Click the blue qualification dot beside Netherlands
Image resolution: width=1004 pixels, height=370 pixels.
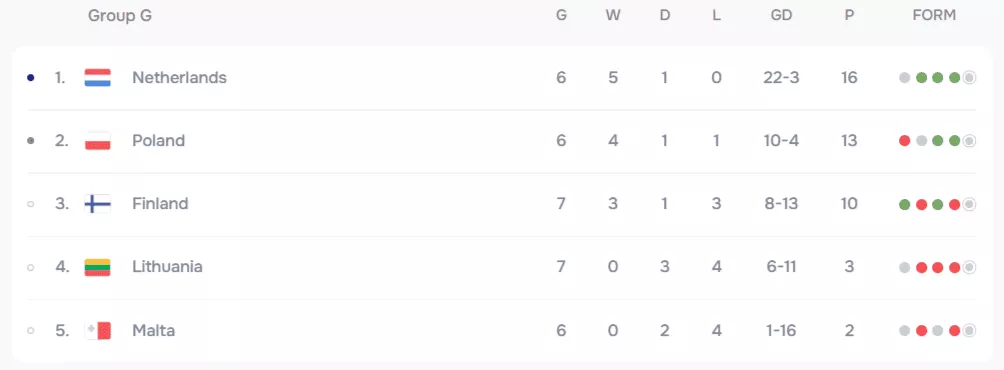click(30, 78)
